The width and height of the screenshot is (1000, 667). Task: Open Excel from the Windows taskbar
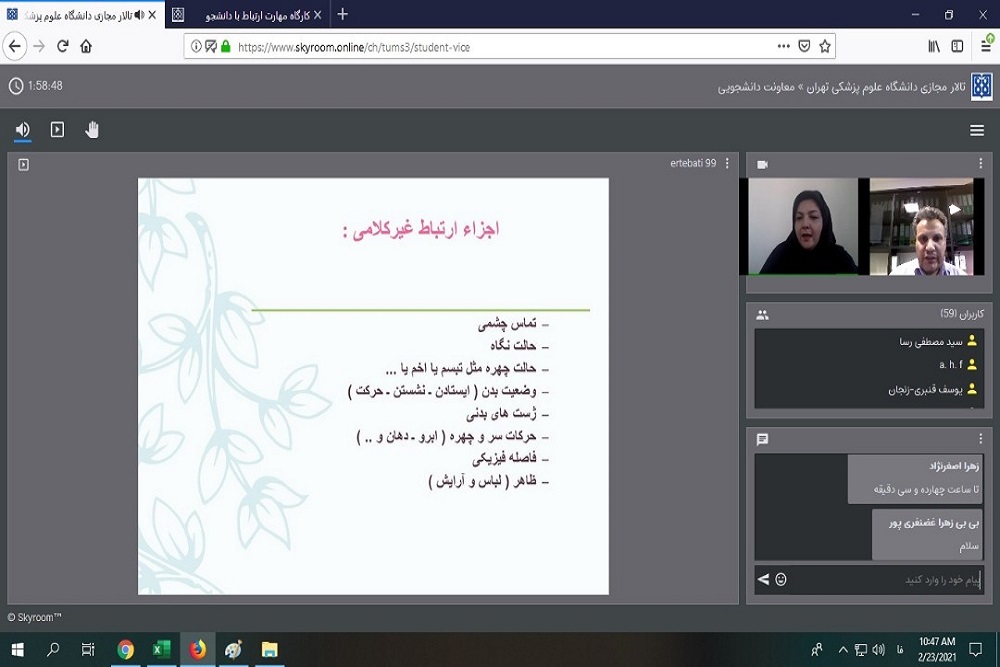pyautogui.click(x=160, y=650)
